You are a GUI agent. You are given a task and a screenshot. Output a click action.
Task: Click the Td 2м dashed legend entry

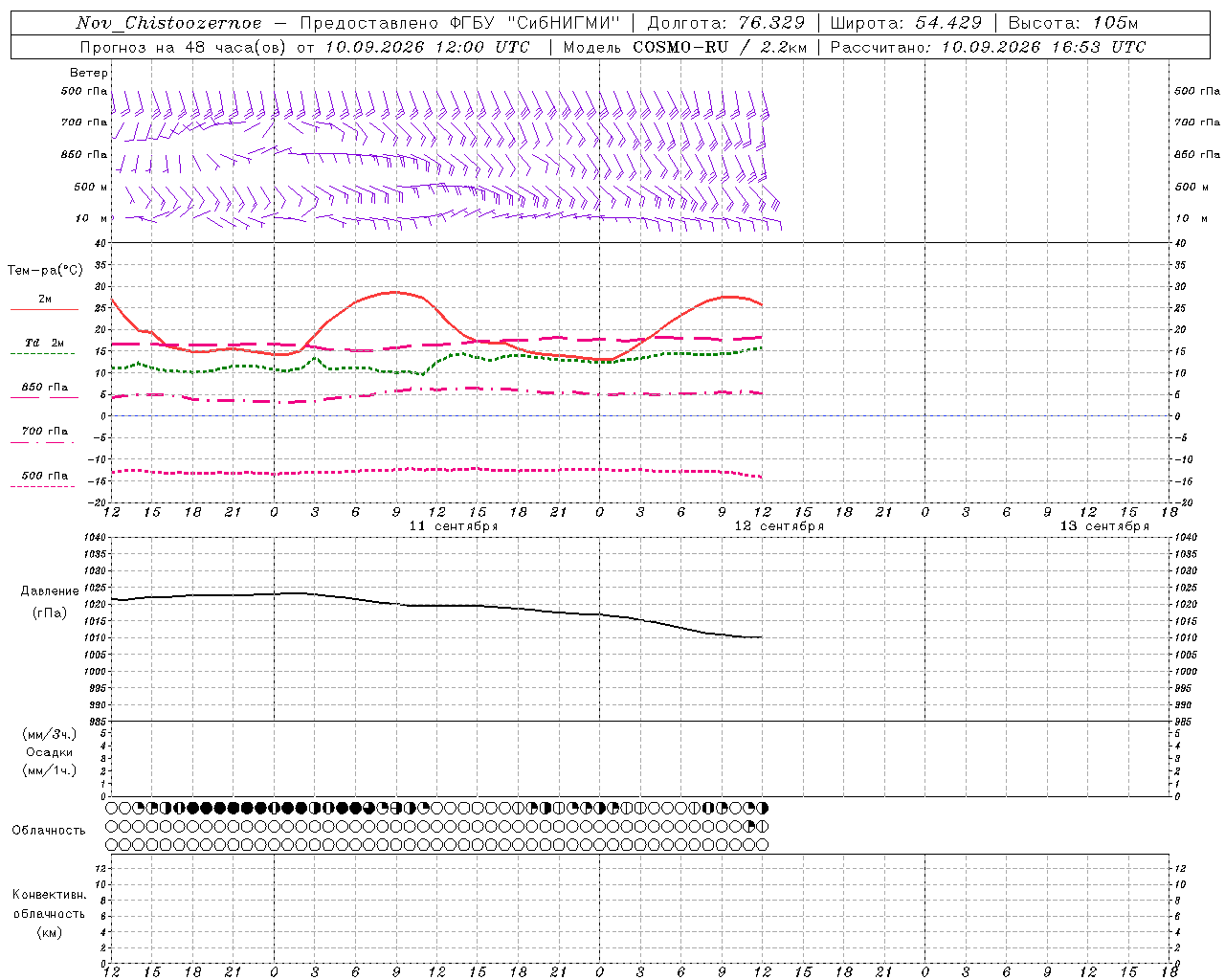click(44, 347)
